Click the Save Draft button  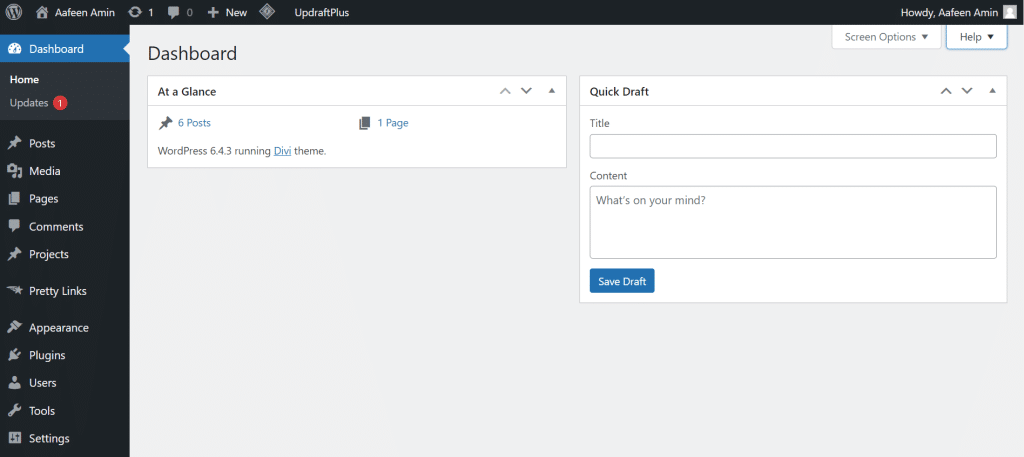[622, 281]
